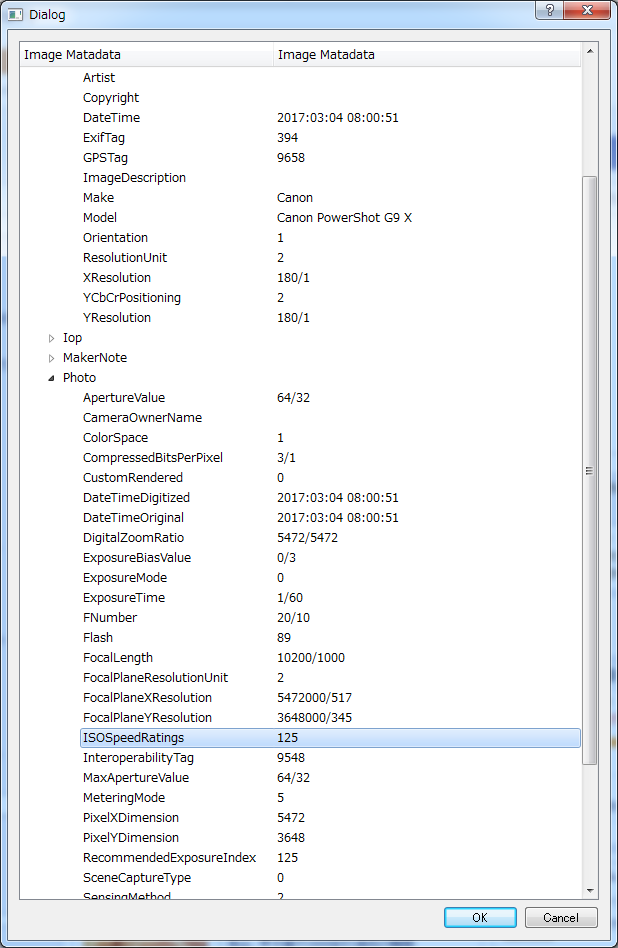Select the ResolutionUnit row
618x948 pixels.
330,257
